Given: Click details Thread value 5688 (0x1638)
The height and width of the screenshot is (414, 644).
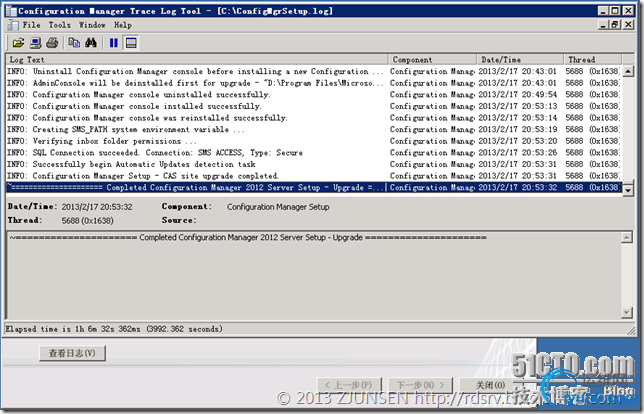Looking at the screenshot, I should tap(87, 221).
